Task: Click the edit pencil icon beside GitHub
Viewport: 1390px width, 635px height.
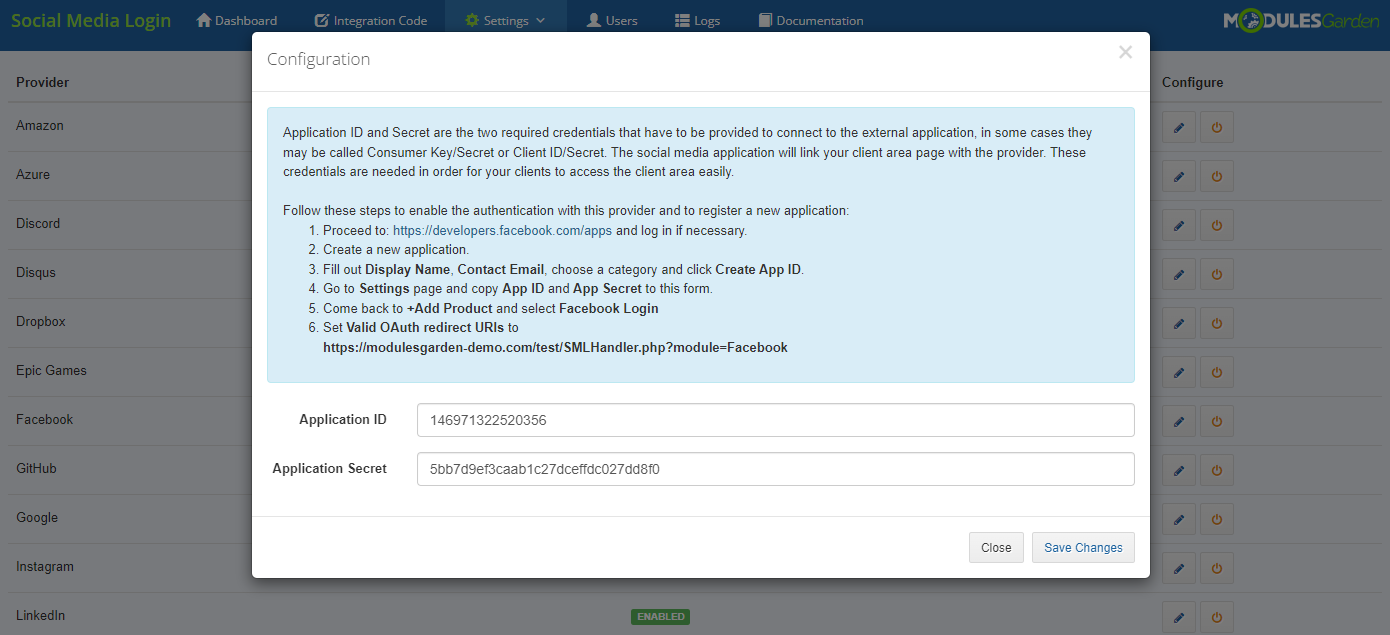Action: 1178,469
